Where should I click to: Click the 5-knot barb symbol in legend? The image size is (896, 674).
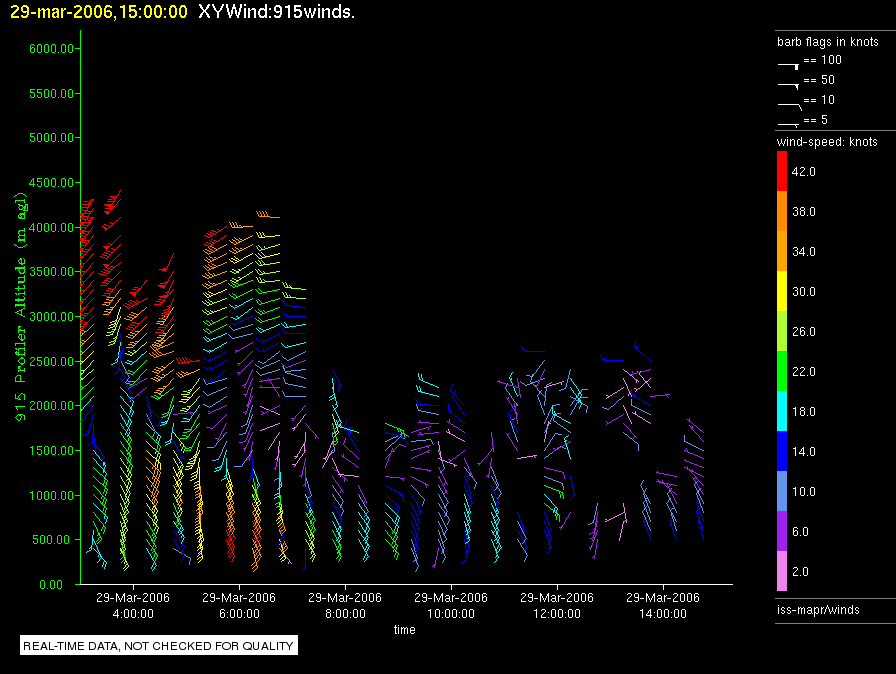[x=789, y=123]
